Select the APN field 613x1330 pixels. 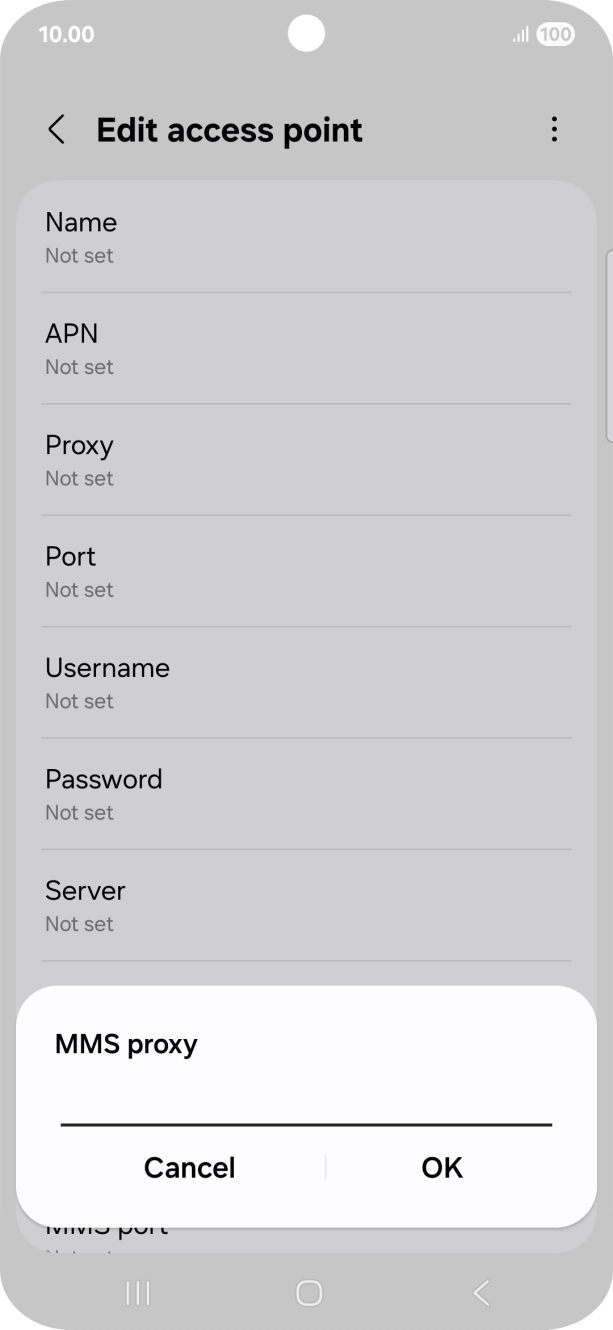(306, 348)
